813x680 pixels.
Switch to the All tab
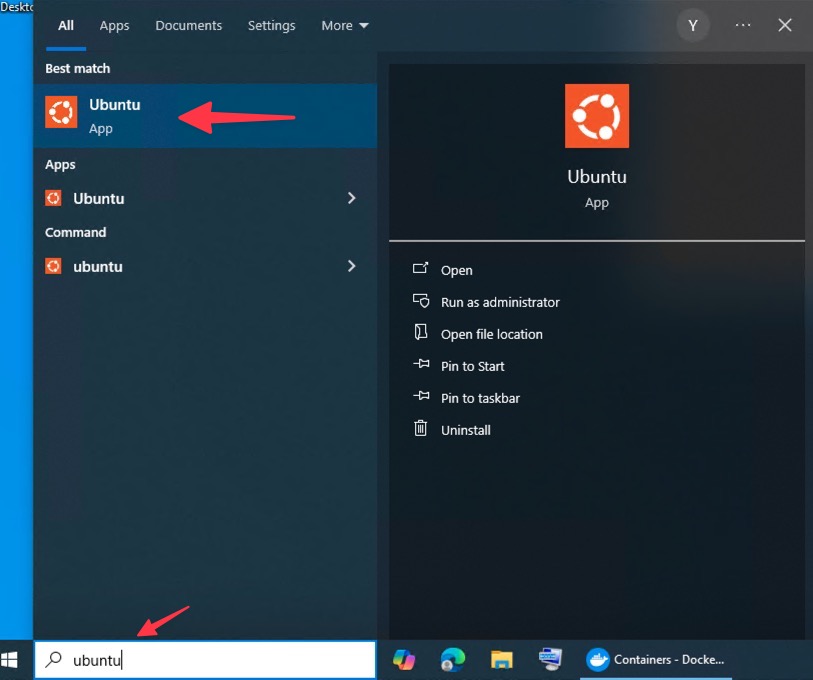click(66, 25)
